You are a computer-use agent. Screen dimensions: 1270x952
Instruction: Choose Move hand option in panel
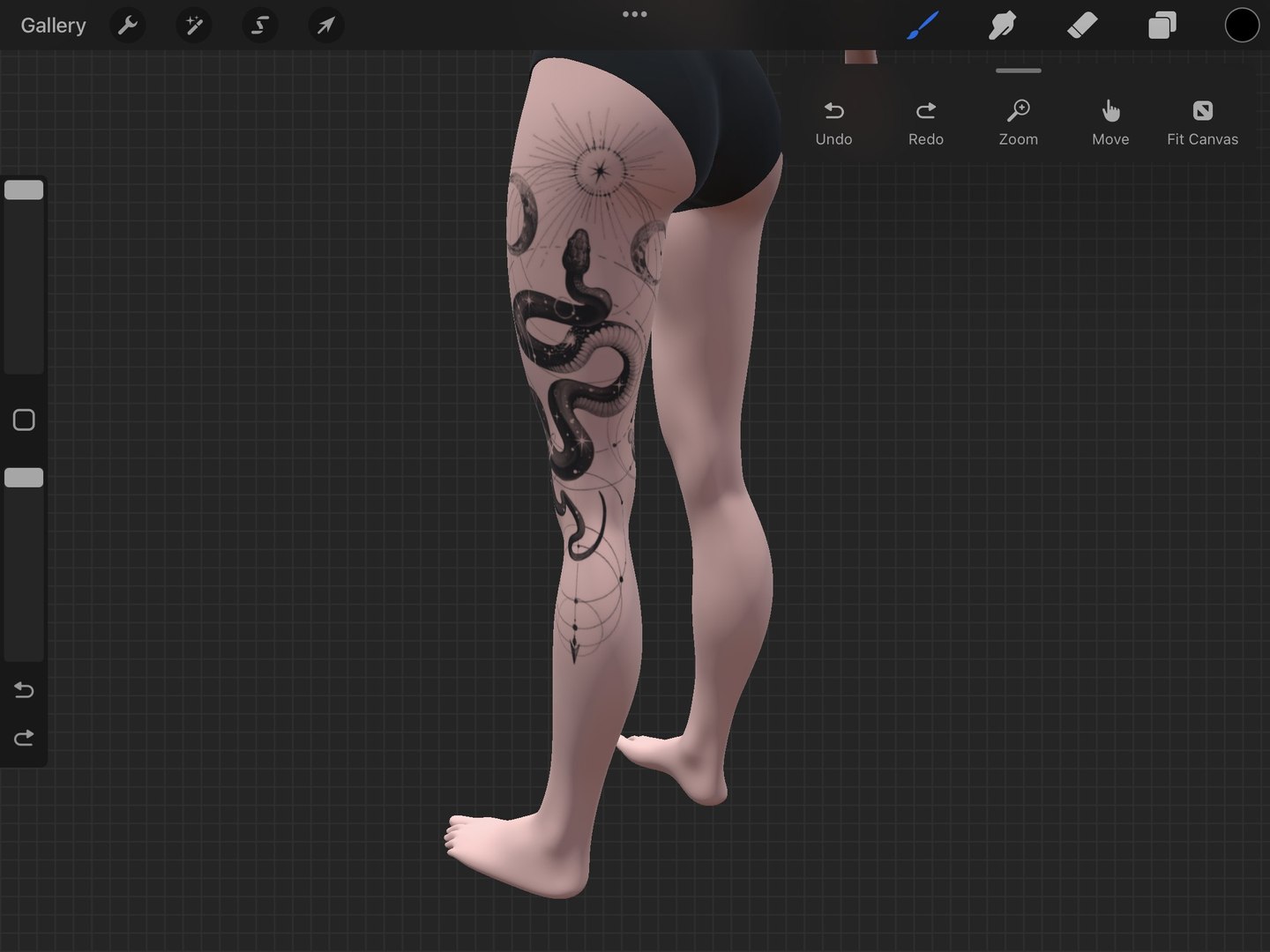(x=1110, y=123)
